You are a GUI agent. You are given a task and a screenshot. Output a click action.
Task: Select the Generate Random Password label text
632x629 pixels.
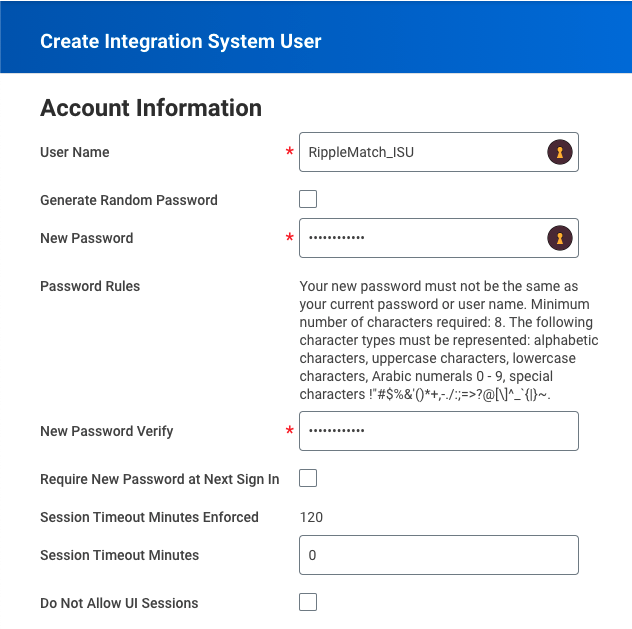point(128,200)
